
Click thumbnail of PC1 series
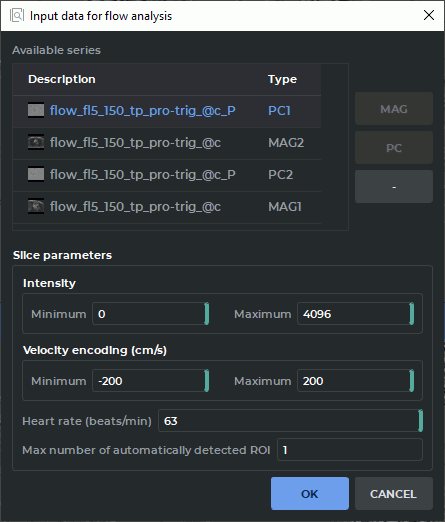coord(36,110)
